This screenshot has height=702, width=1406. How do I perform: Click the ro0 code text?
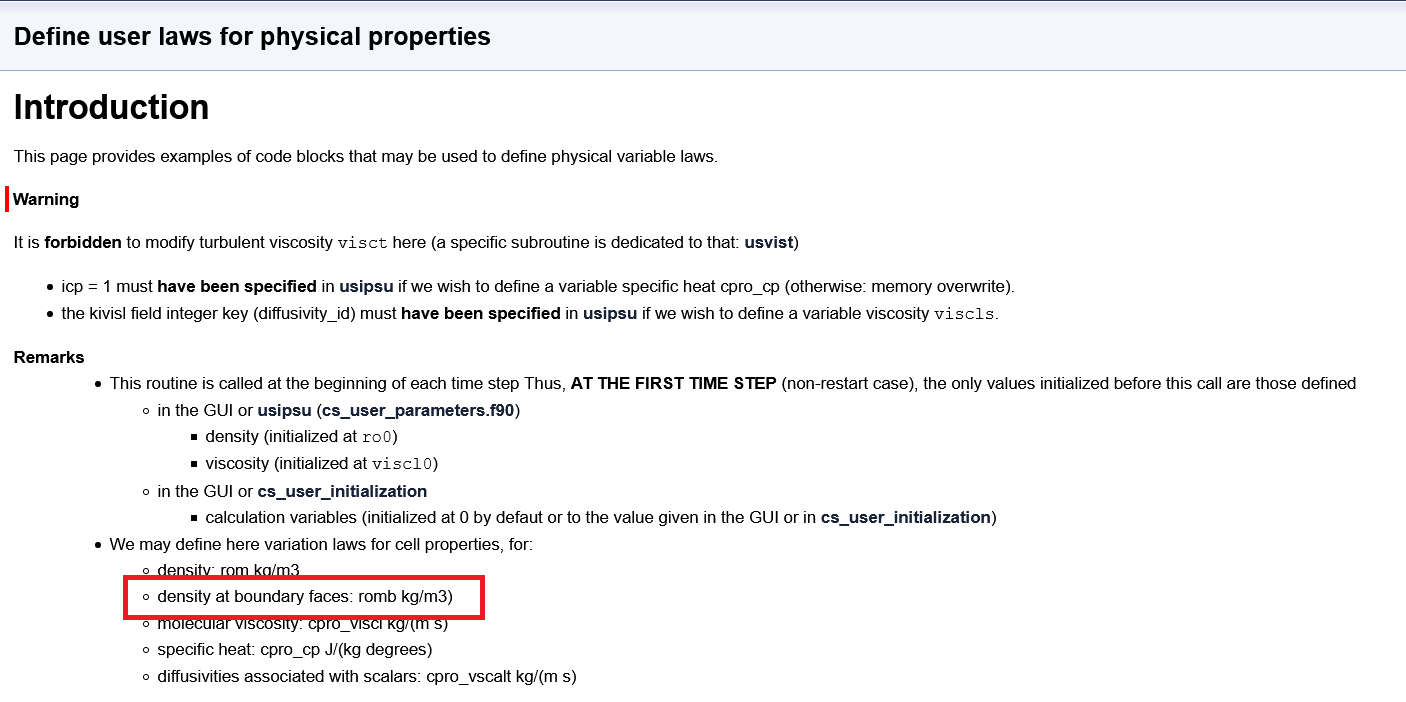tap(379, 437)
